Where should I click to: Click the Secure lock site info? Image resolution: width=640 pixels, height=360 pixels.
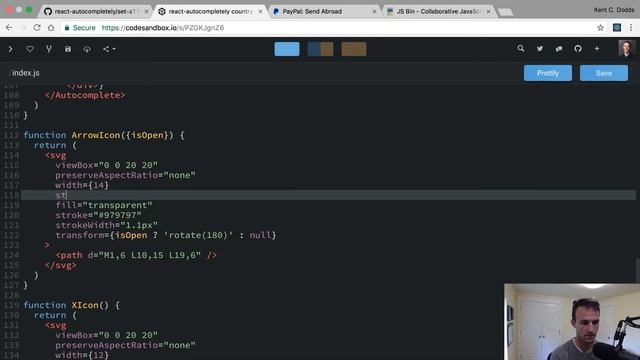point(80,28)
